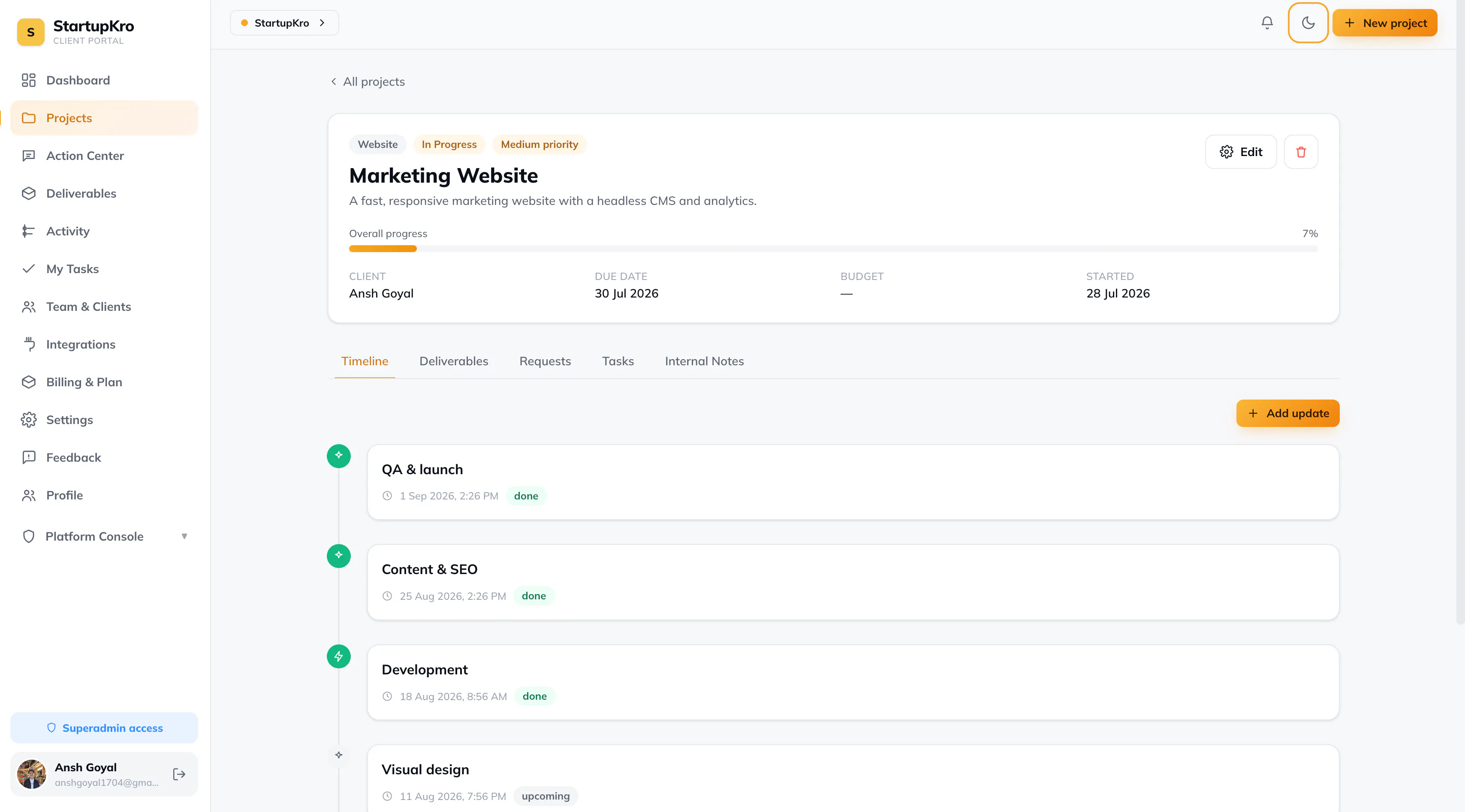Open the Visual design update card
The image size is (1465, 812).
point(853,779)
